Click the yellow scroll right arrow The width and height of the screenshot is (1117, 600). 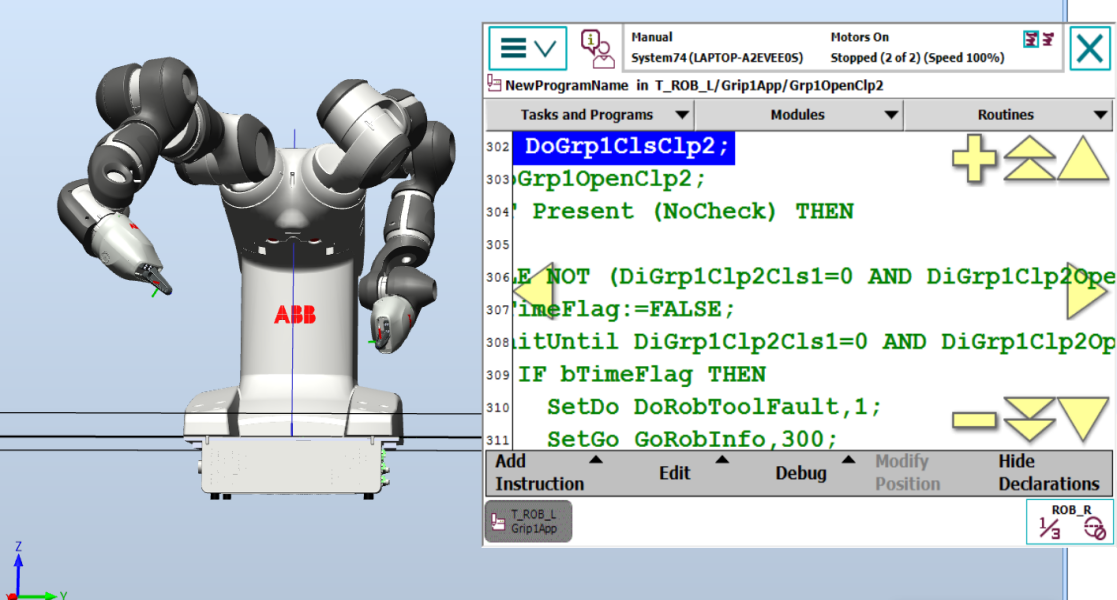pyautogui.click(x=1087, y=291)
